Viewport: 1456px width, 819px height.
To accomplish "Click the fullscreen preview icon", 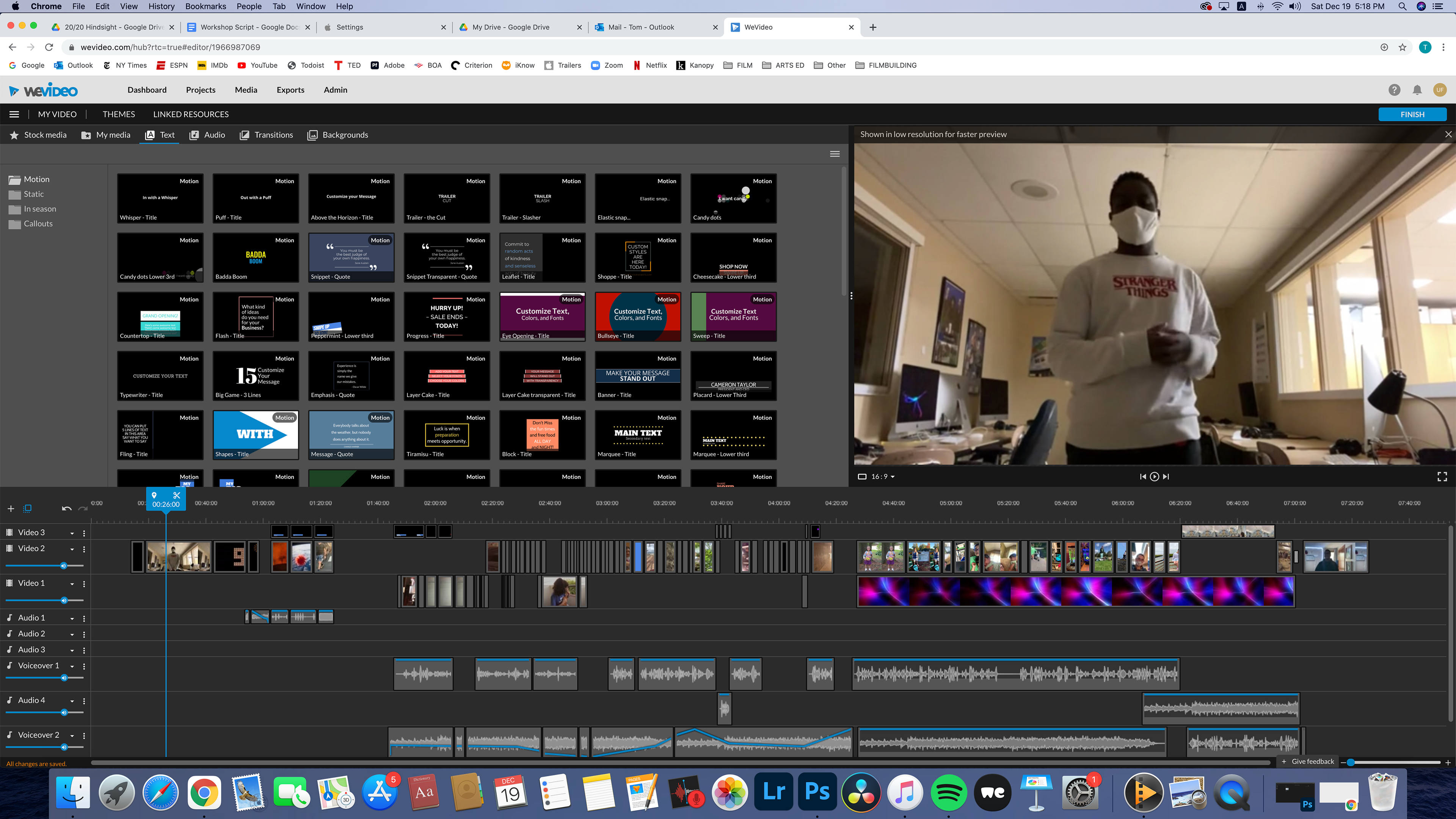I will [1442, 477].
